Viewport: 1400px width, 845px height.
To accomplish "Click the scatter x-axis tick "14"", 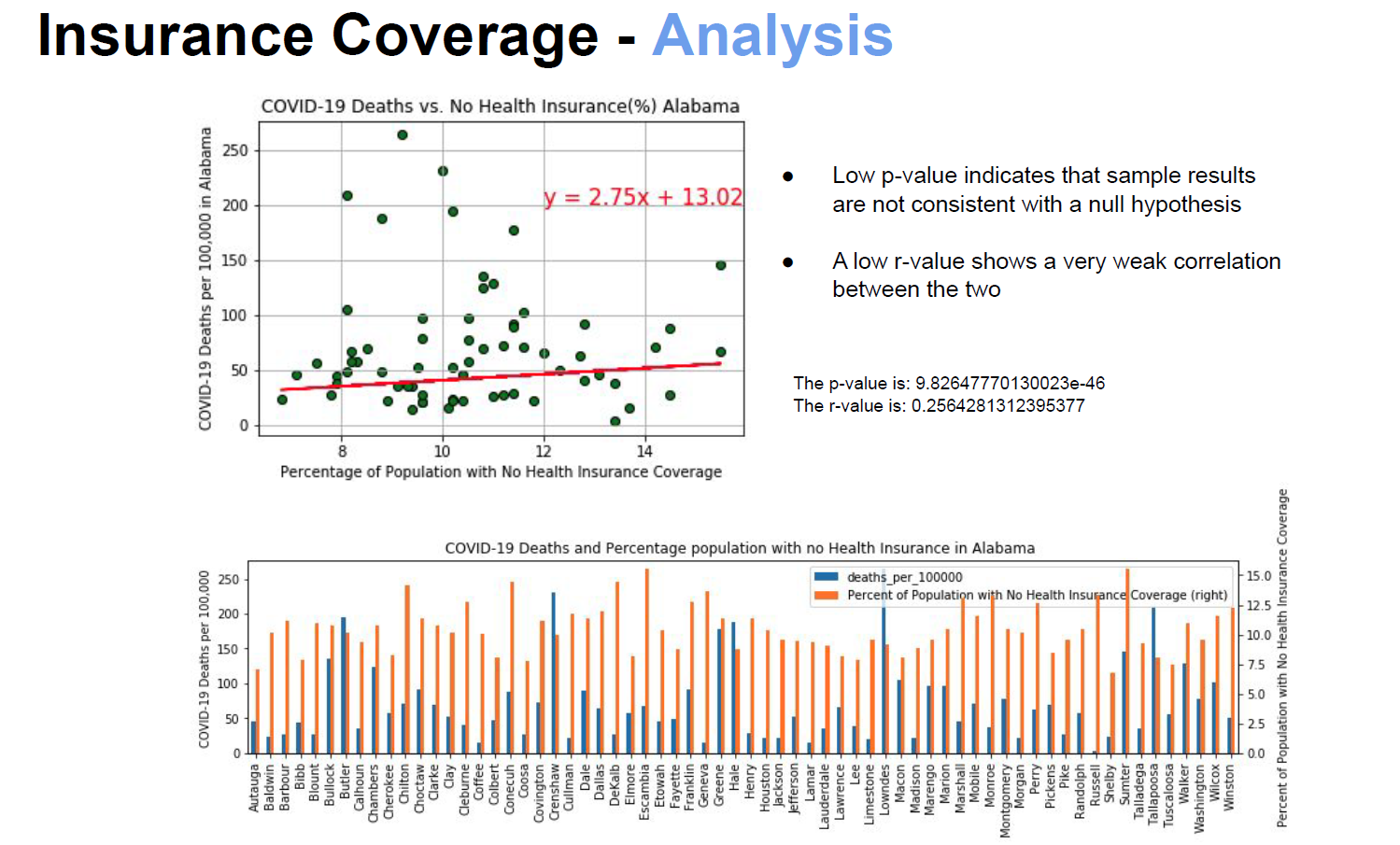I will (644, 451).
